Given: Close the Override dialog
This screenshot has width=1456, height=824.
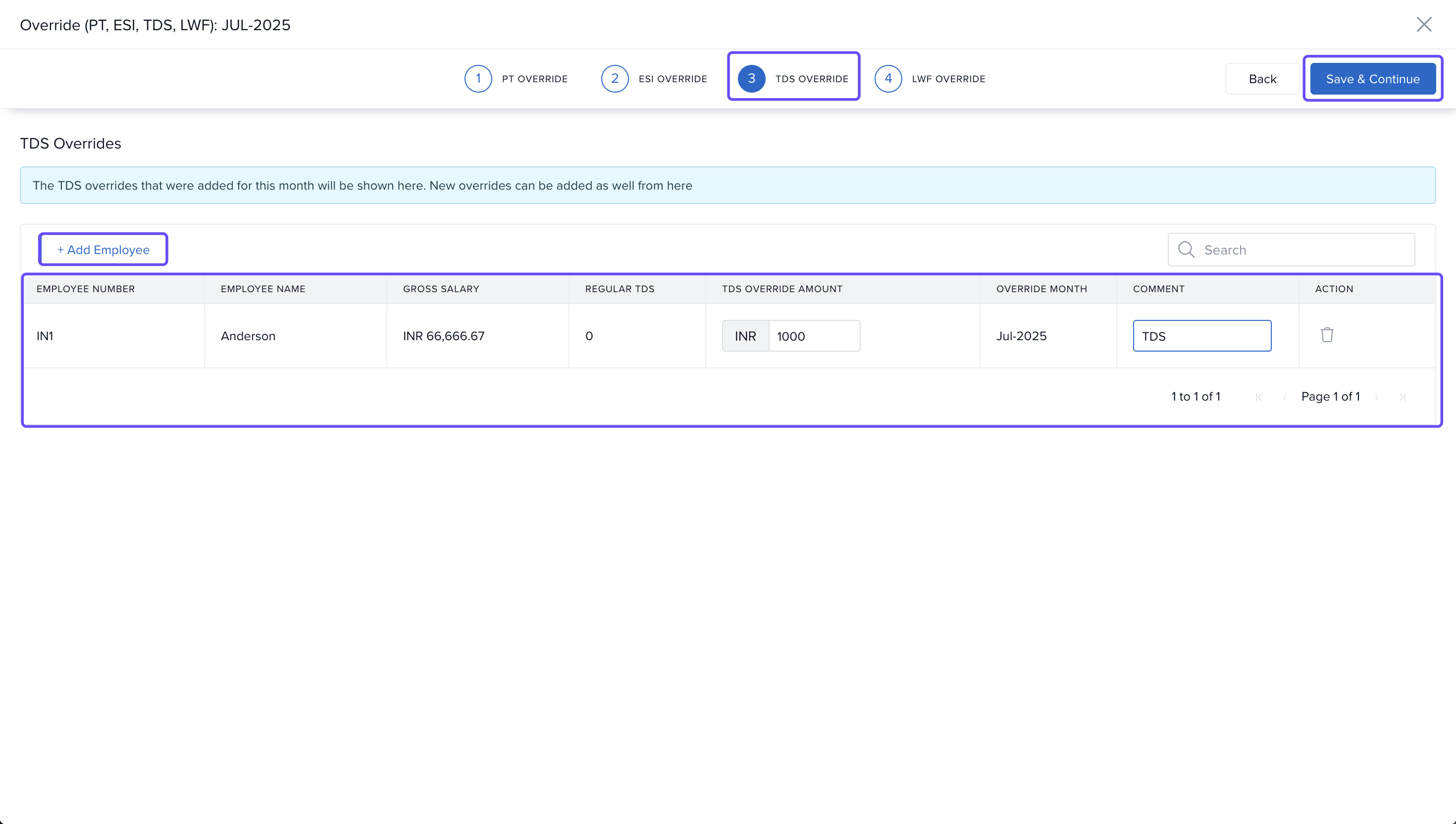Looking at the screenshot, I should 1424,24.
